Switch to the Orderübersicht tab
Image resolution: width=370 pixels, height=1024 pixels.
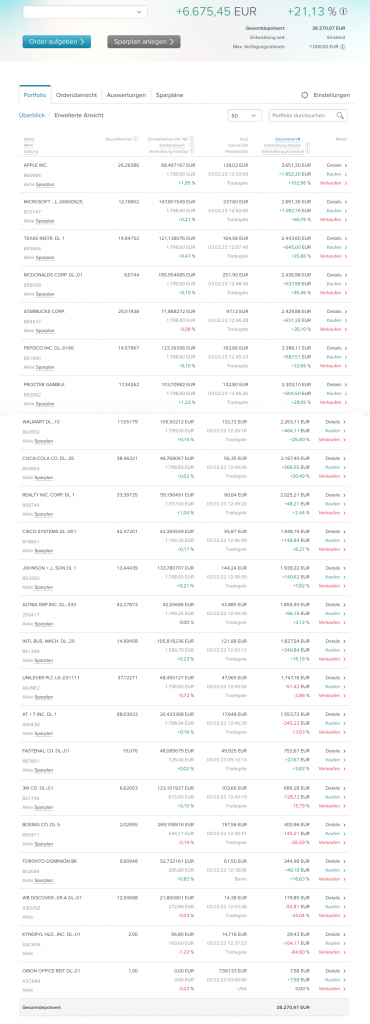pyautogui.click(x=76, y=95)
